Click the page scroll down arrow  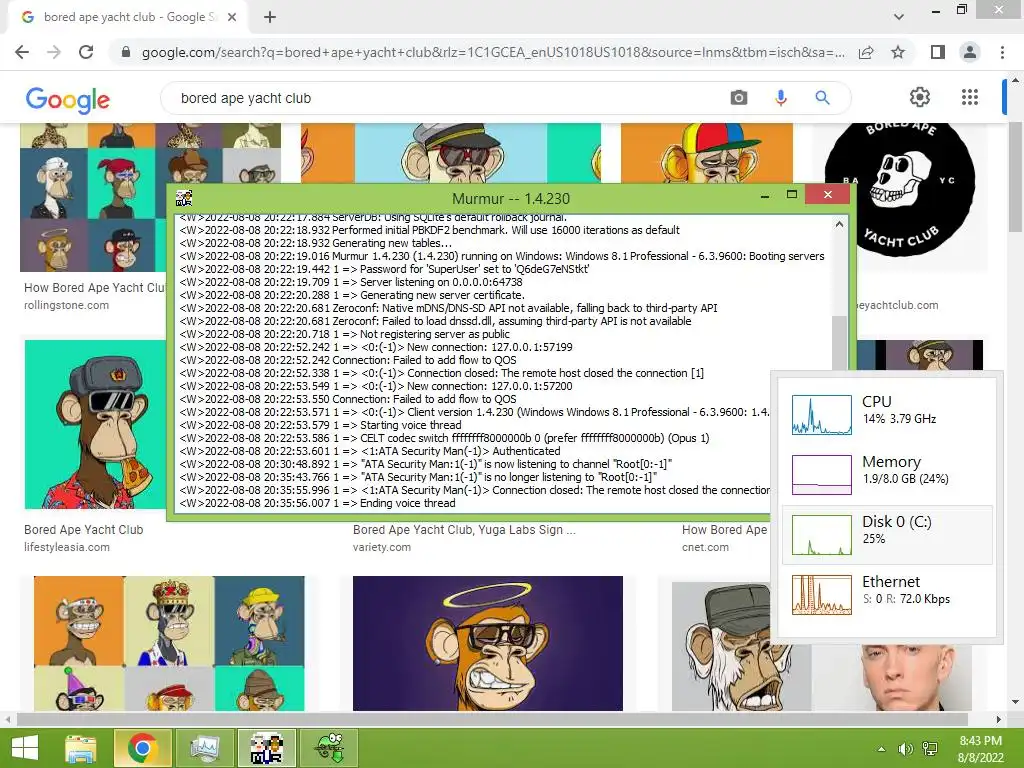pos(1015,703)
